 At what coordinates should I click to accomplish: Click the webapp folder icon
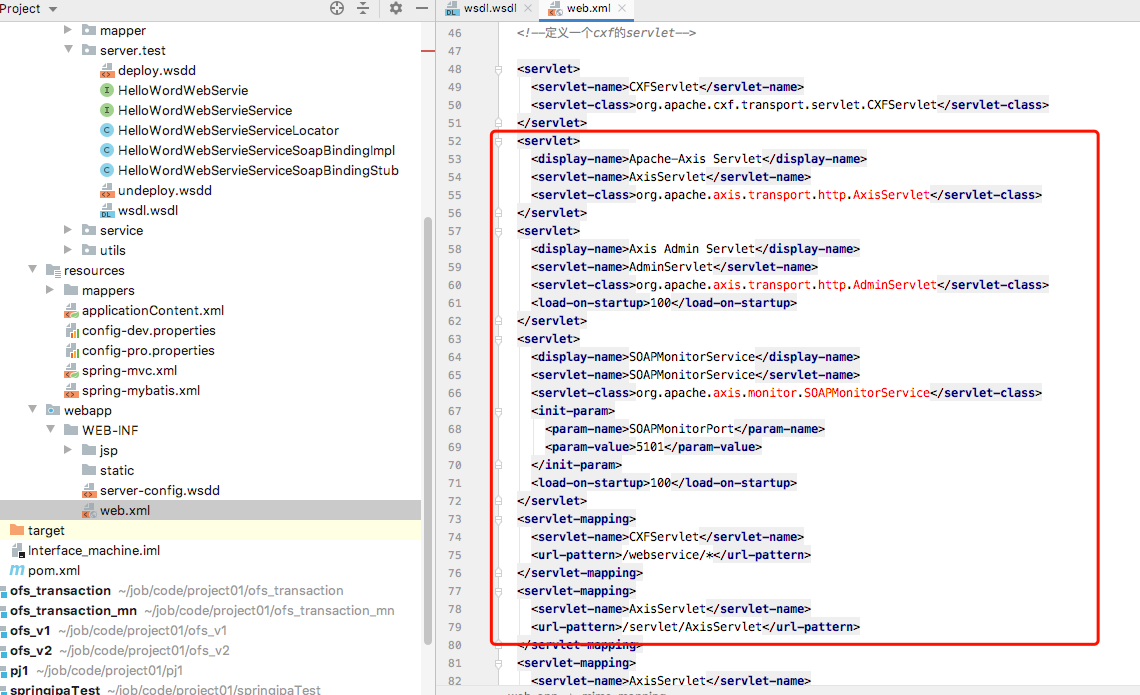coord(53,410)
